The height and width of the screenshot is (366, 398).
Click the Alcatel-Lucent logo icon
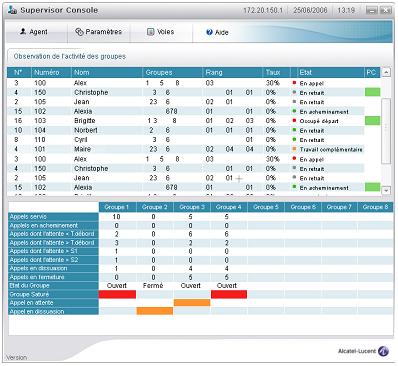(383, 351)
